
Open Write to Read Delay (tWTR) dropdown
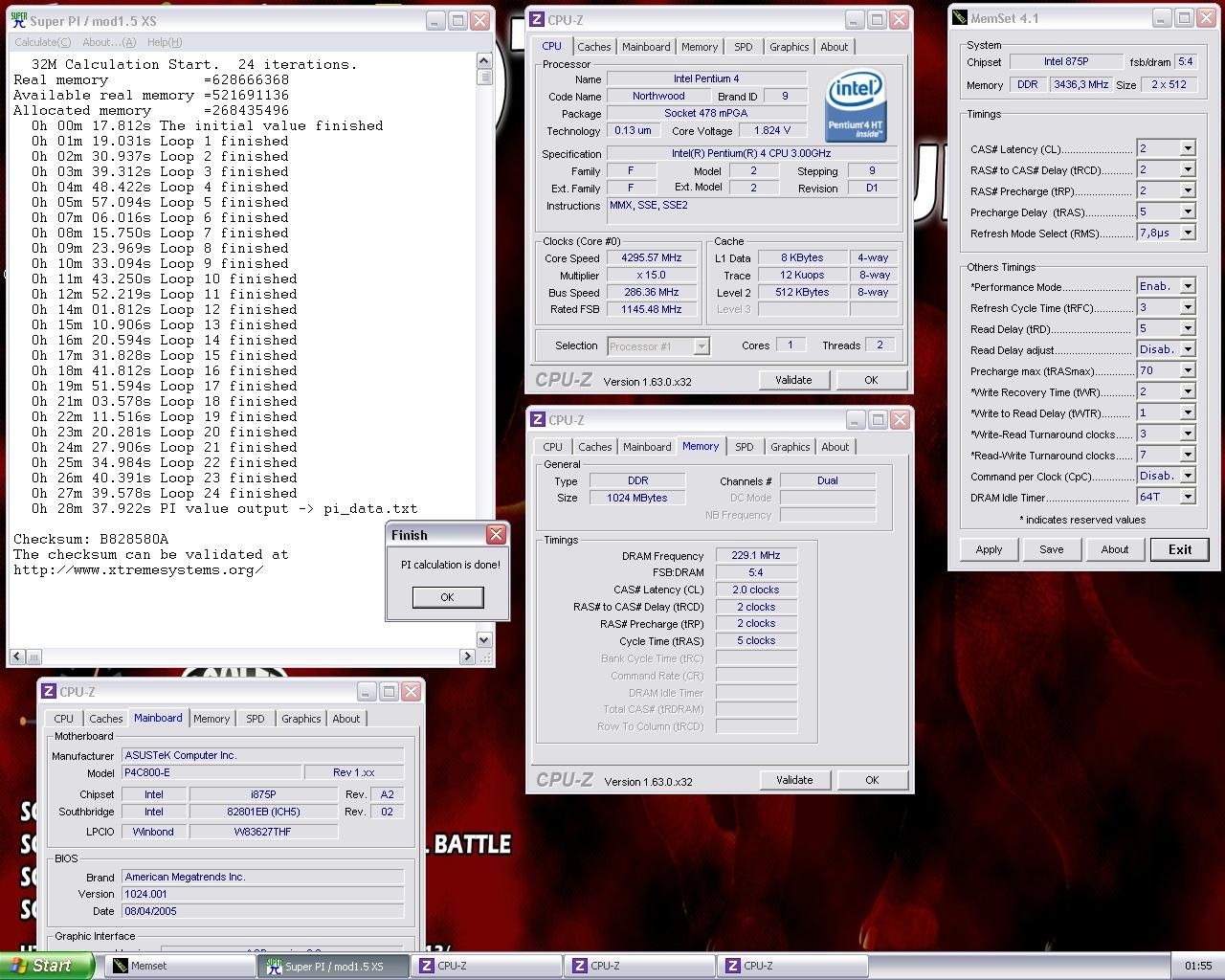(1187, 412)
